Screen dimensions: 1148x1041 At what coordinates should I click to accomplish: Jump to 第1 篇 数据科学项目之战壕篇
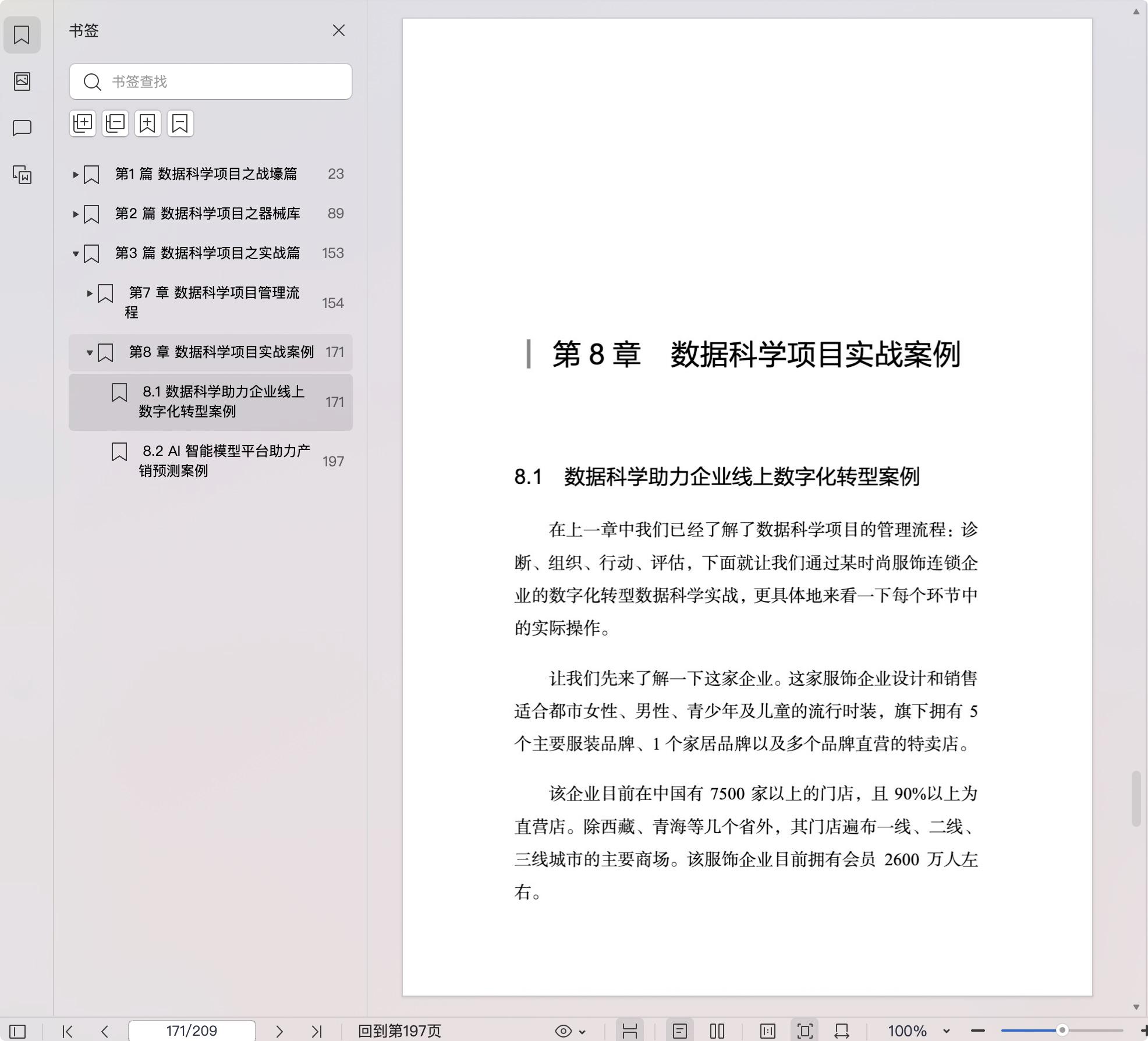tap(206, 174)
